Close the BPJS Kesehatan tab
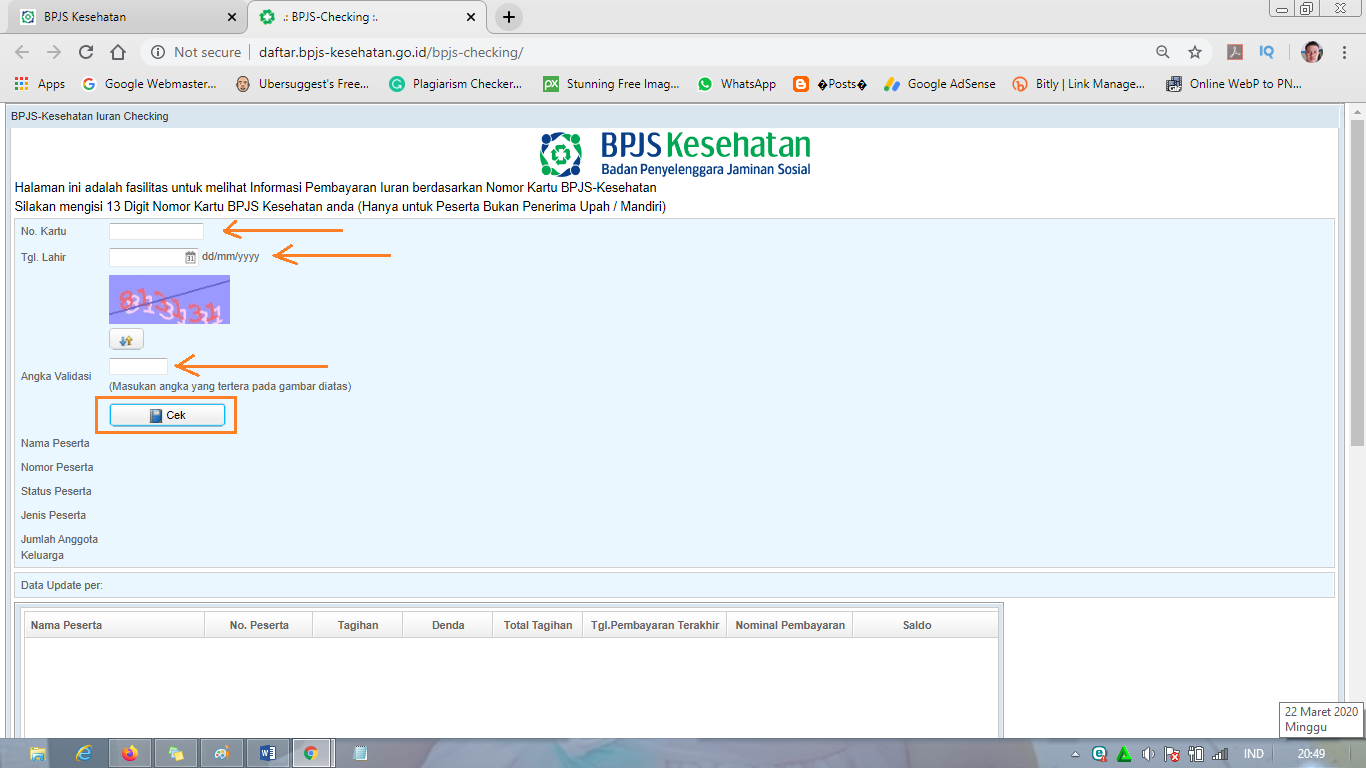Image resolution: width=1366 pixels, height=768 pixels. click(x=232, y=17)
